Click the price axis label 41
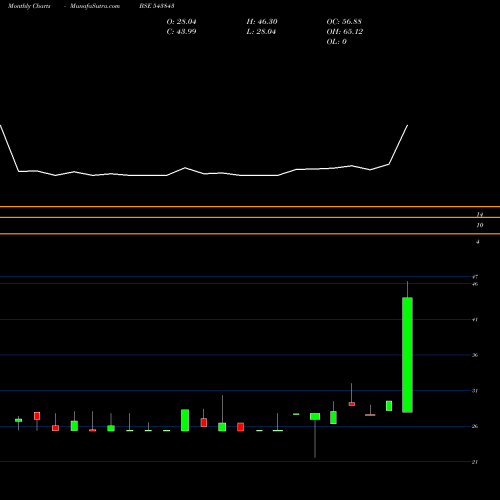 tap(475, 320)
